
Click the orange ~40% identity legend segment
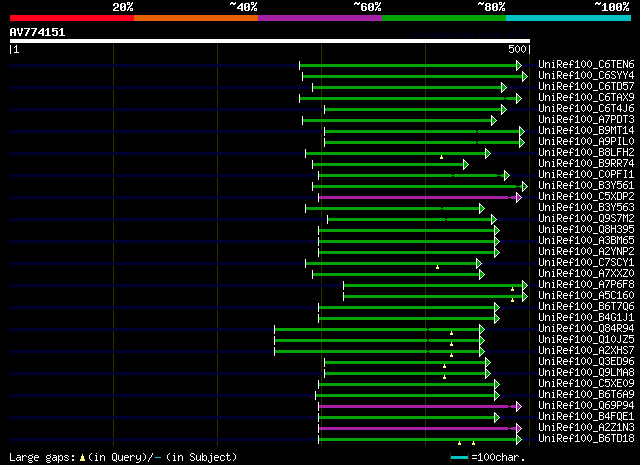196,18
